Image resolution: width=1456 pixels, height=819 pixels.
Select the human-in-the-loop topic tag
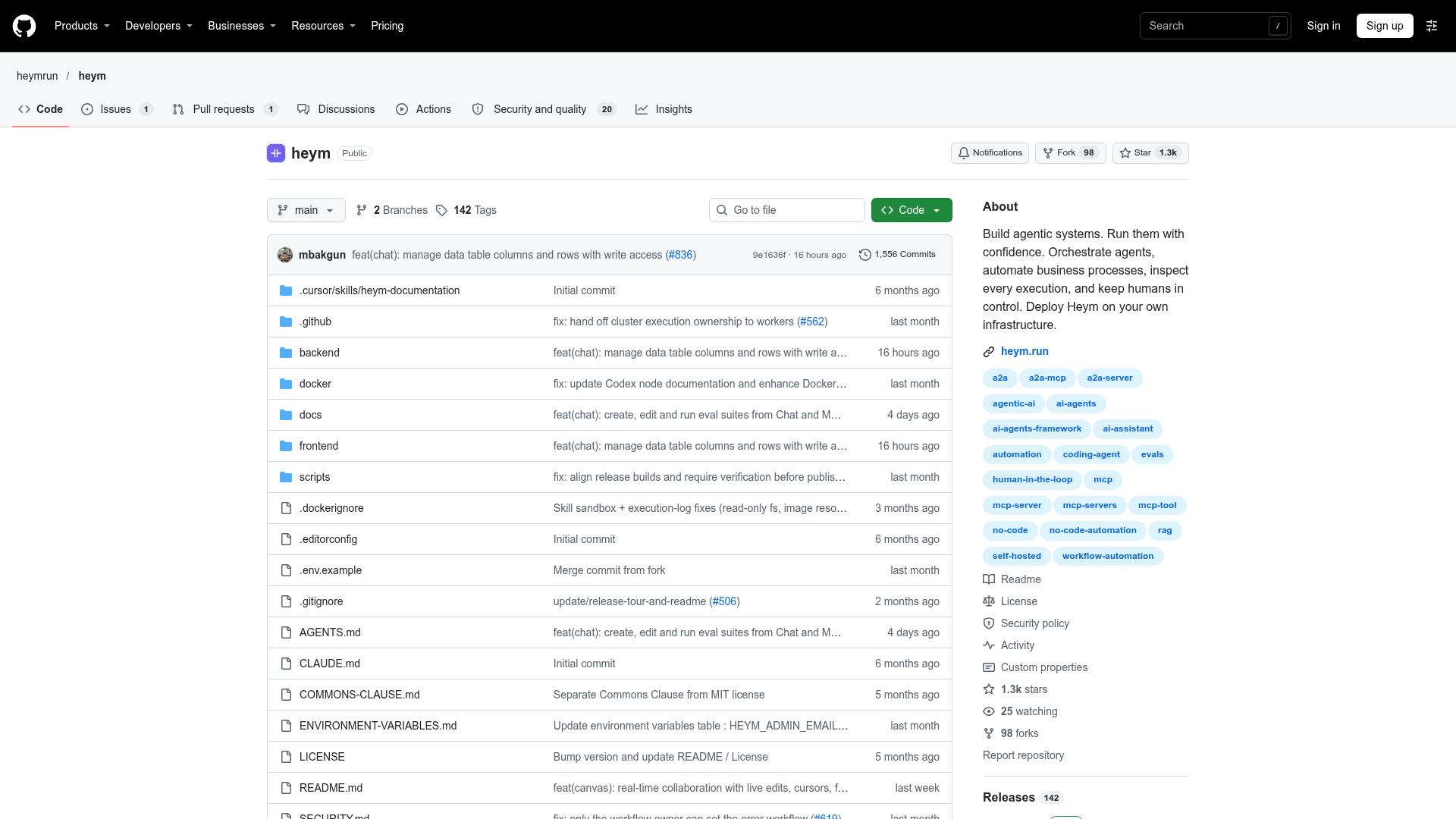1032,480
